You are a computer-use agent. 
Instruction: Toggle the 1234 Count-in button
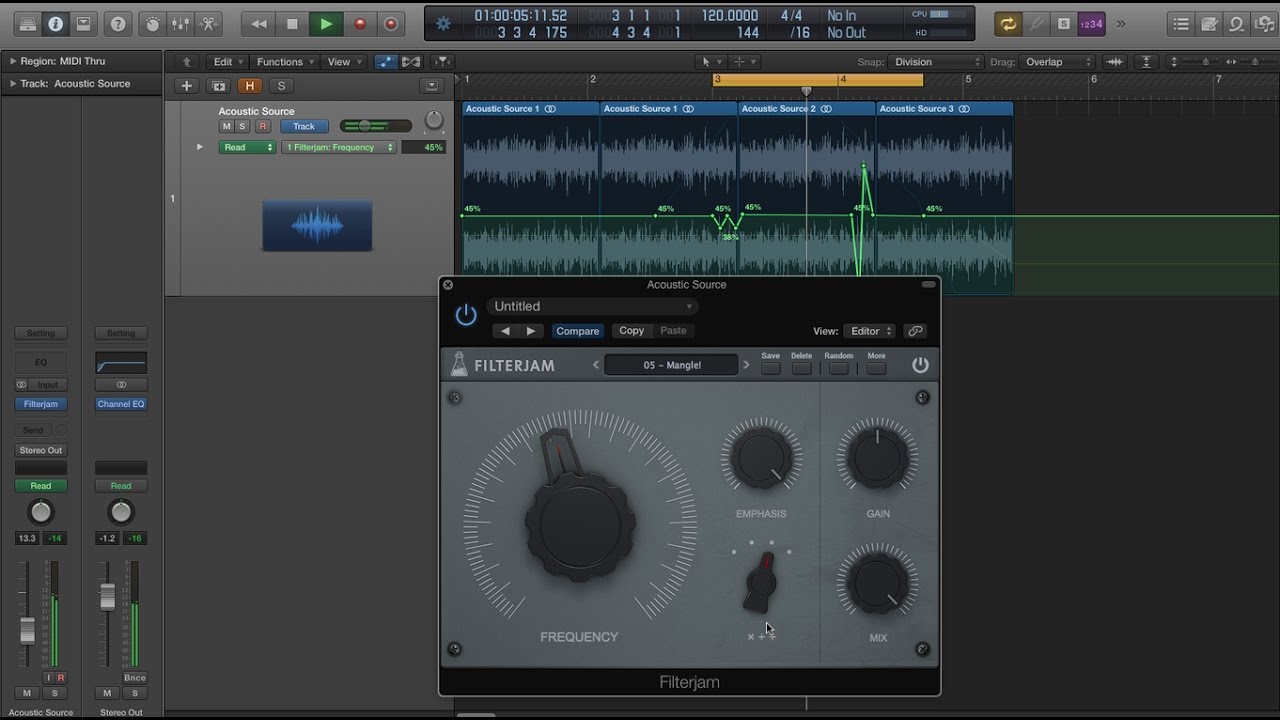pyautogui.click(x=1092, y=24)
